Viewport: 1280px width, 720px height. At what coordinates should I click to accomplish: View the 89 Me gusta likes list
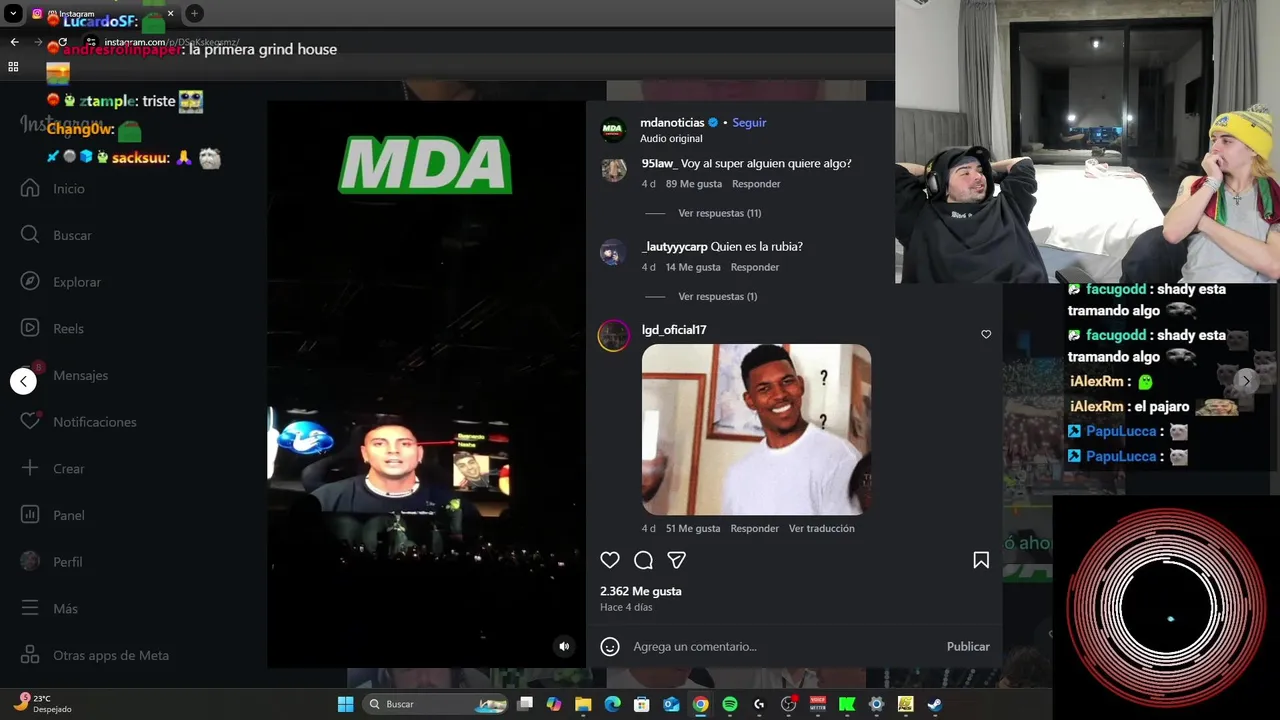pyautogui.click(x=694, y=184)
